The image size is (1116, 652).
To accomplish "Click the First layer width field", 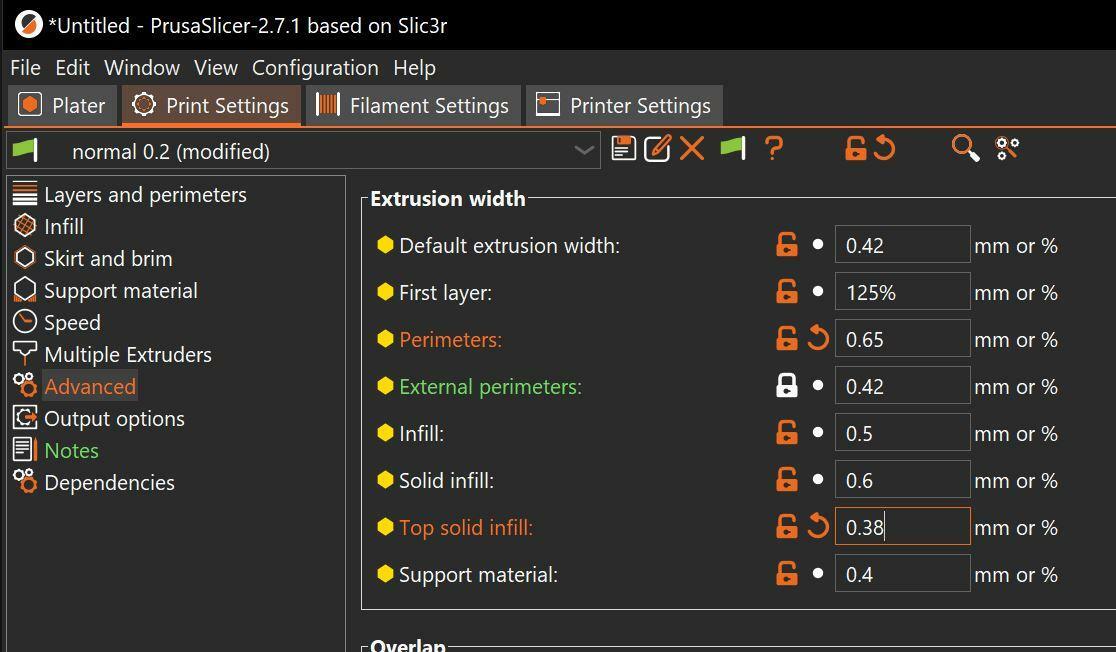I will click(902, 292).
